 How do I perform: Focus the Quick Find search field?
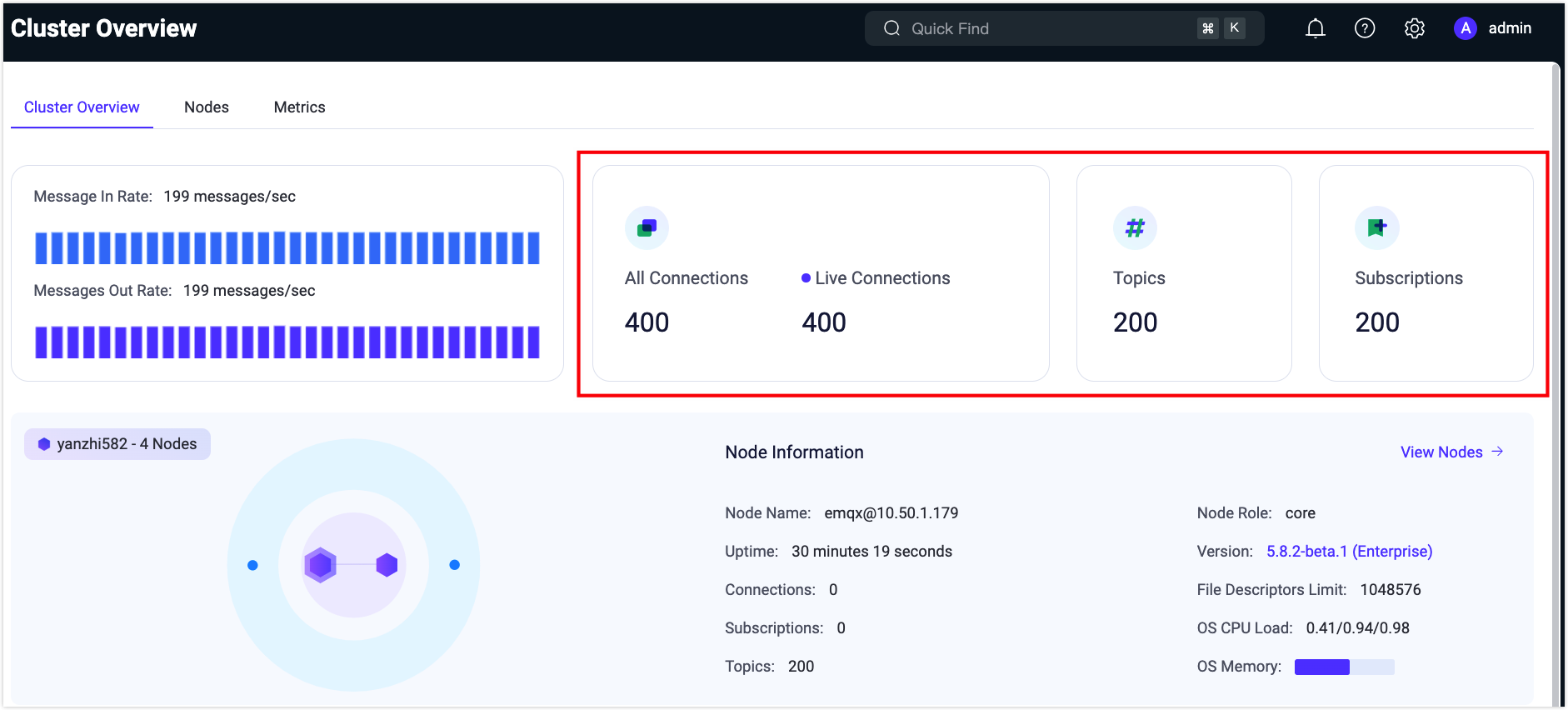(1064, 28)
